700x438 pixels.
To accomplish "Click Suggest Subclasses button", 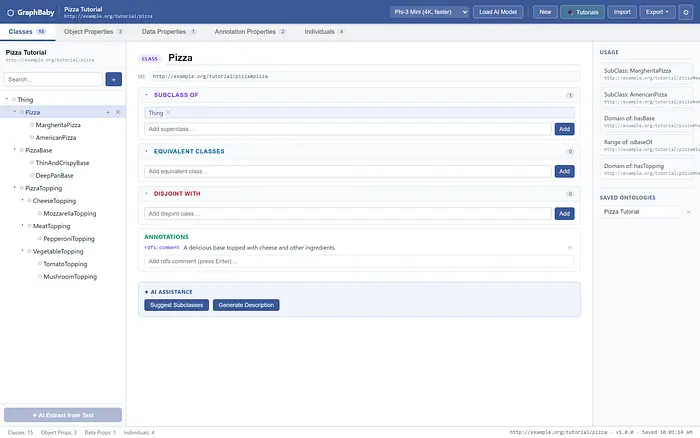I will pyautogui.click(x=176, y=305).
